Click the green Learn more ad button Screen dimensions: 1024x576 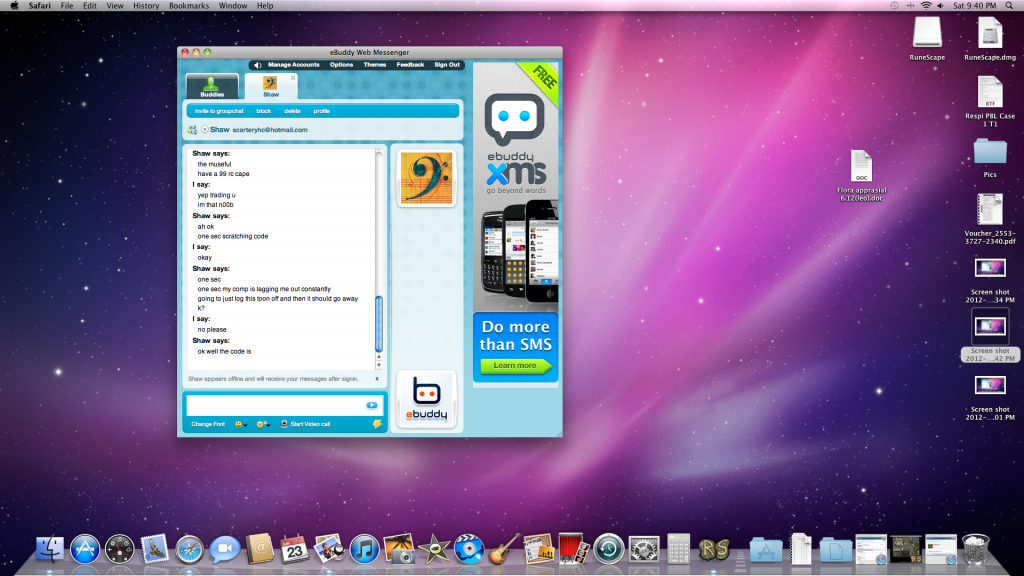pyautogui.click(x=515, y=366)
